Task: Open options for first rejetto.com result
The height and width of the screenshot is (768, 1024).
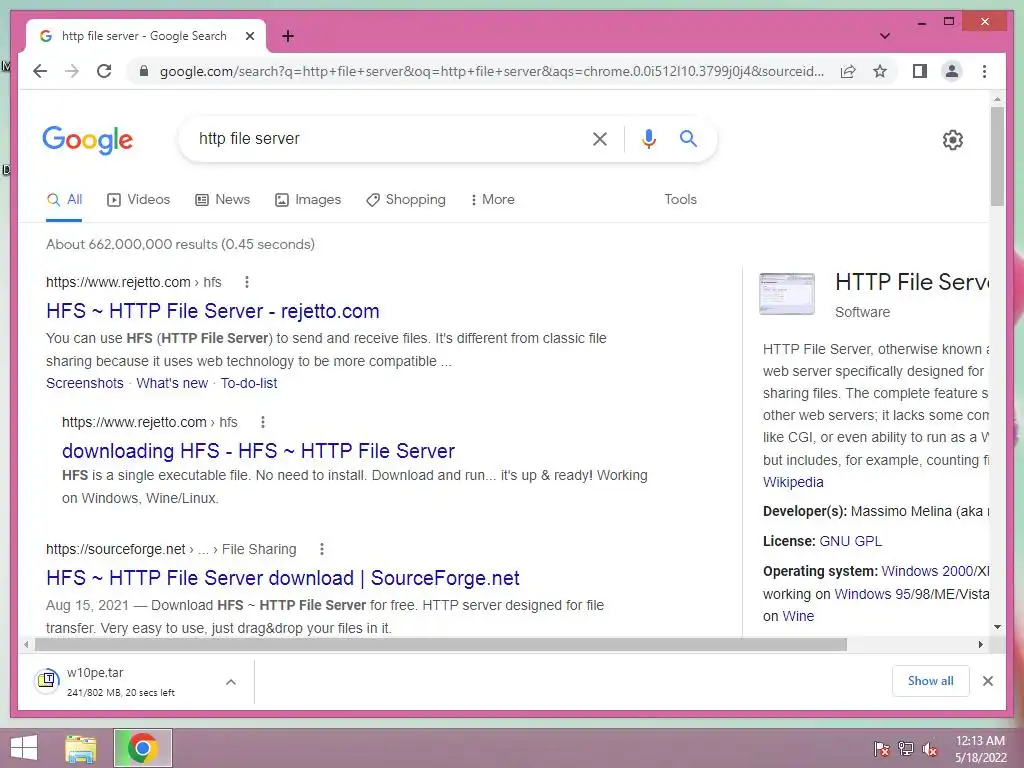Action: point(247,282)
